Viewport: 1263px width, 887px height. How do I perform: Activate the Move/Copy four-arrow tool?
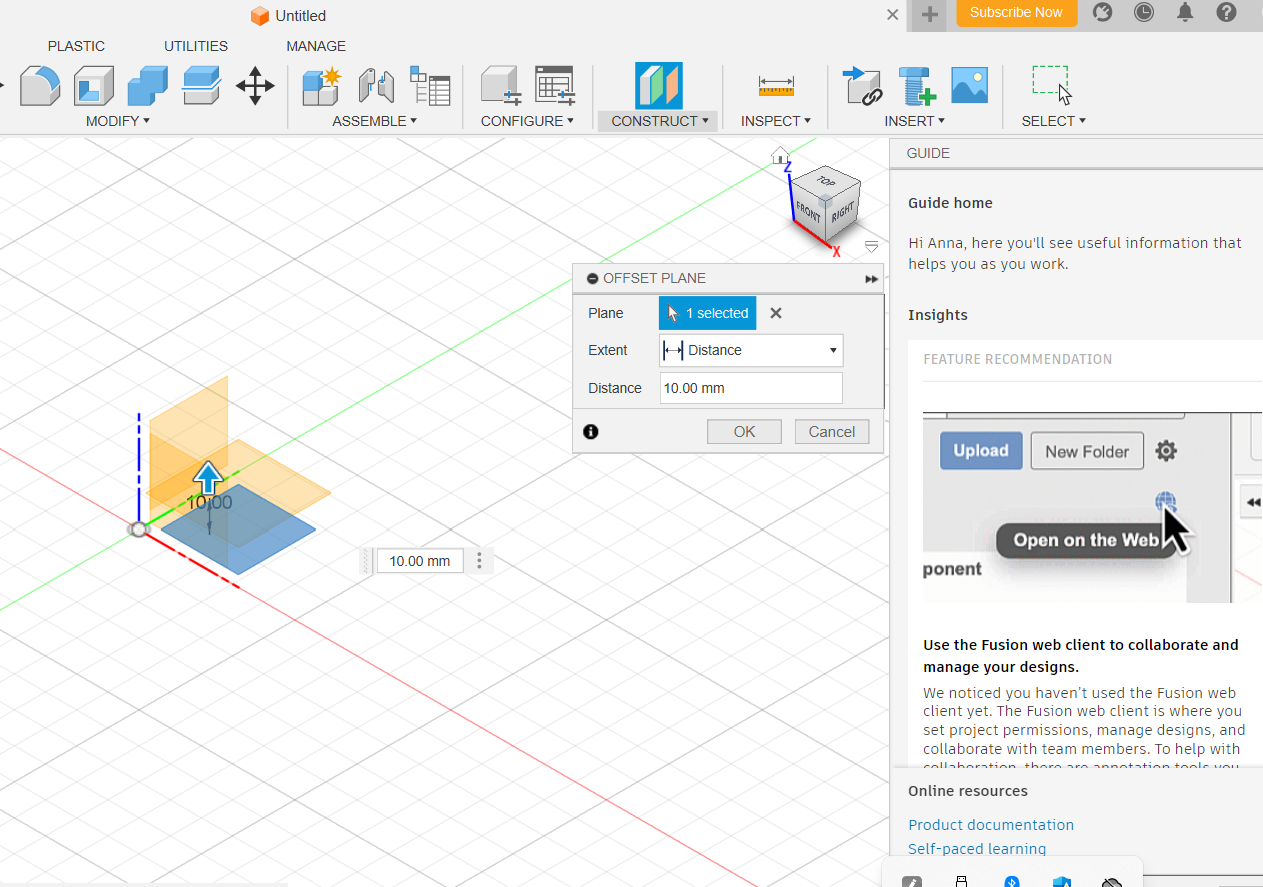pyautogui.click(x=255, y=86)
